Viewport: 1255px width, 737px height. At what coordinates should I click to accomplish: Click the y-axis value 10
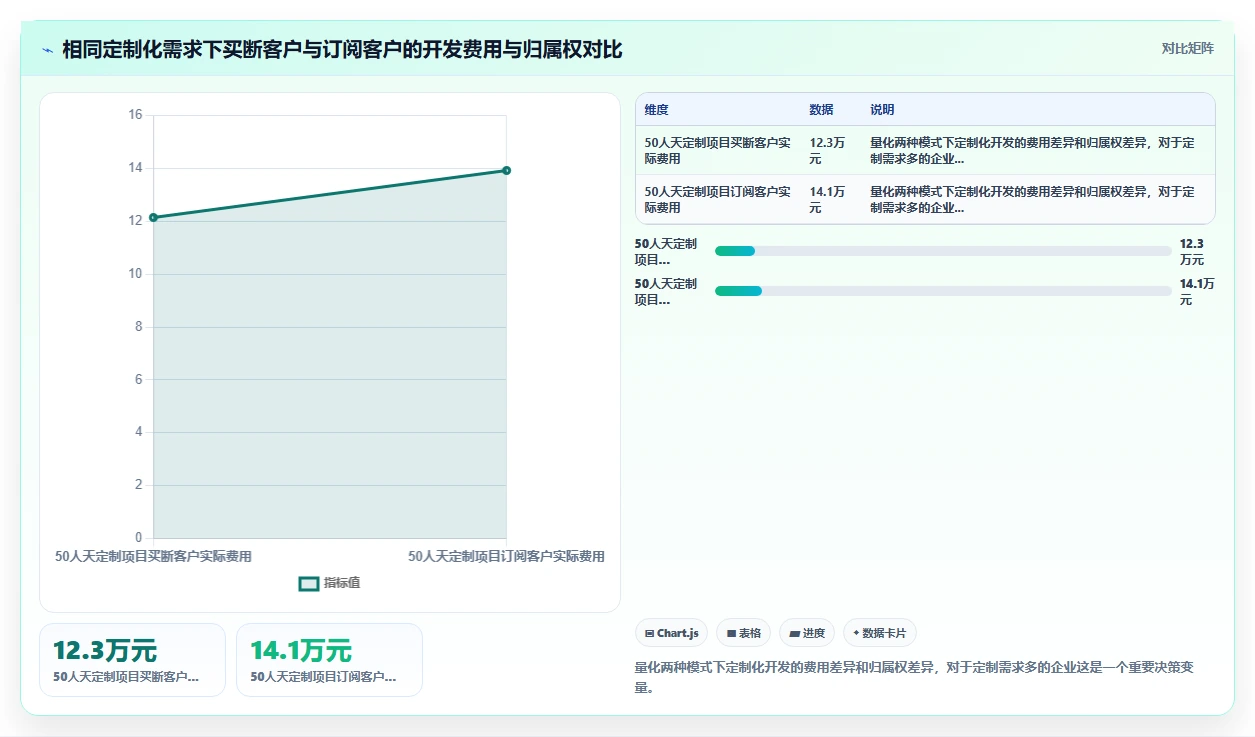pos(136,274)
